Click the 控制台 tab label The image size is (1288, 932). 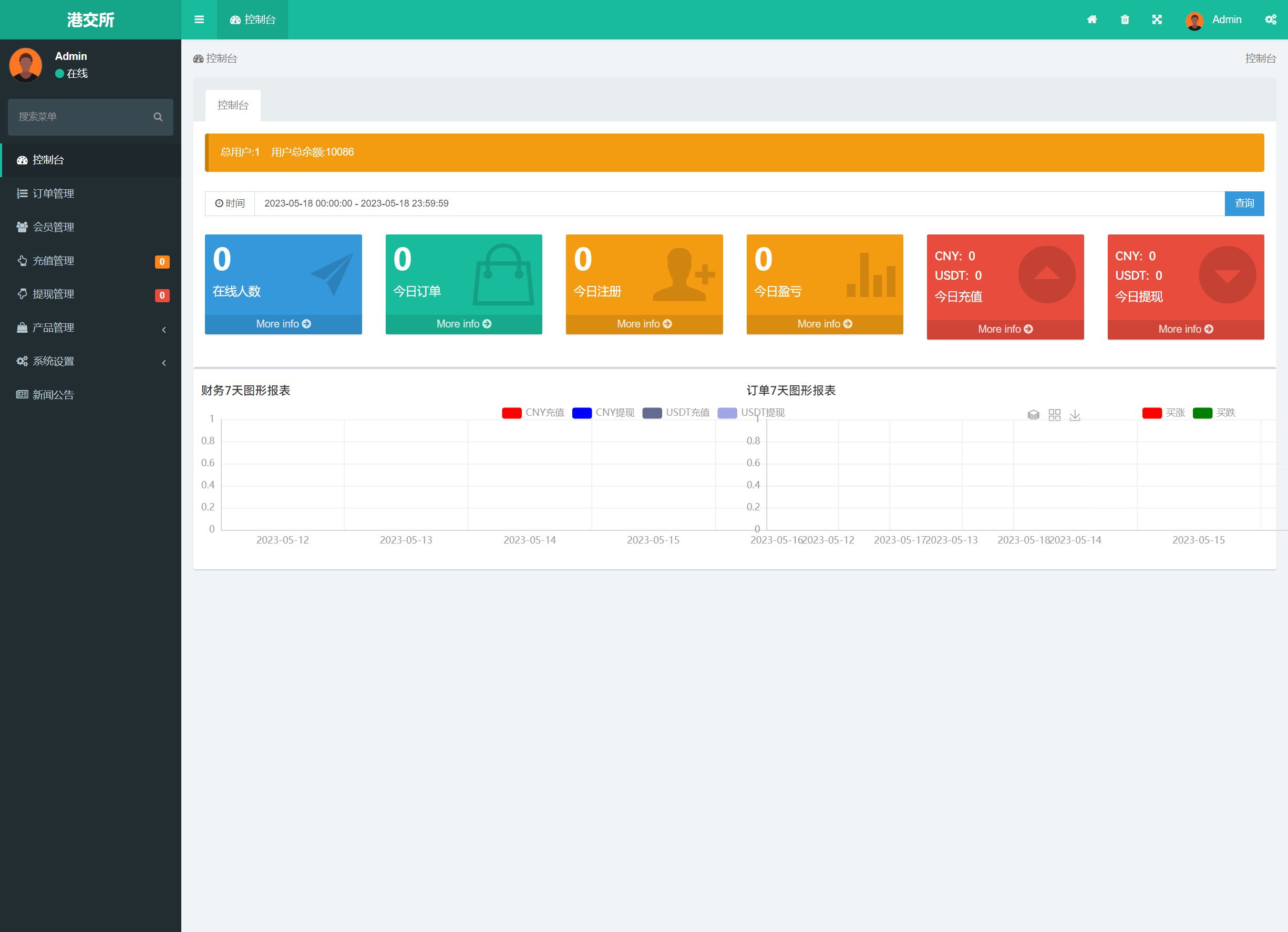231,104
